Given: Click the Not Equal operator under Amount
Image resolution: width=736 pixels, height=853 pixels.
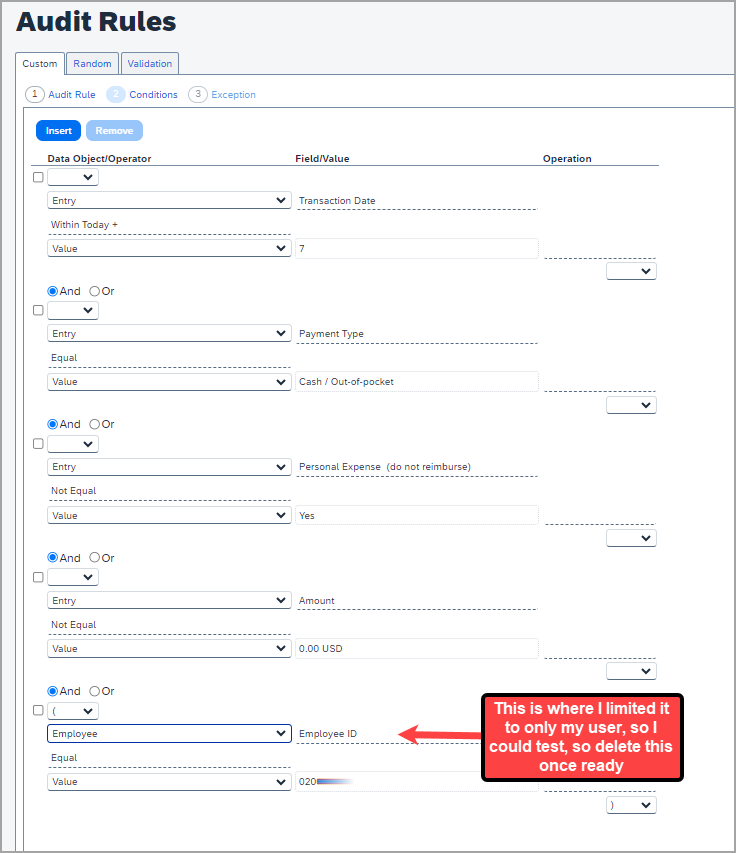Looking at the screenshot, I should 73,625.
